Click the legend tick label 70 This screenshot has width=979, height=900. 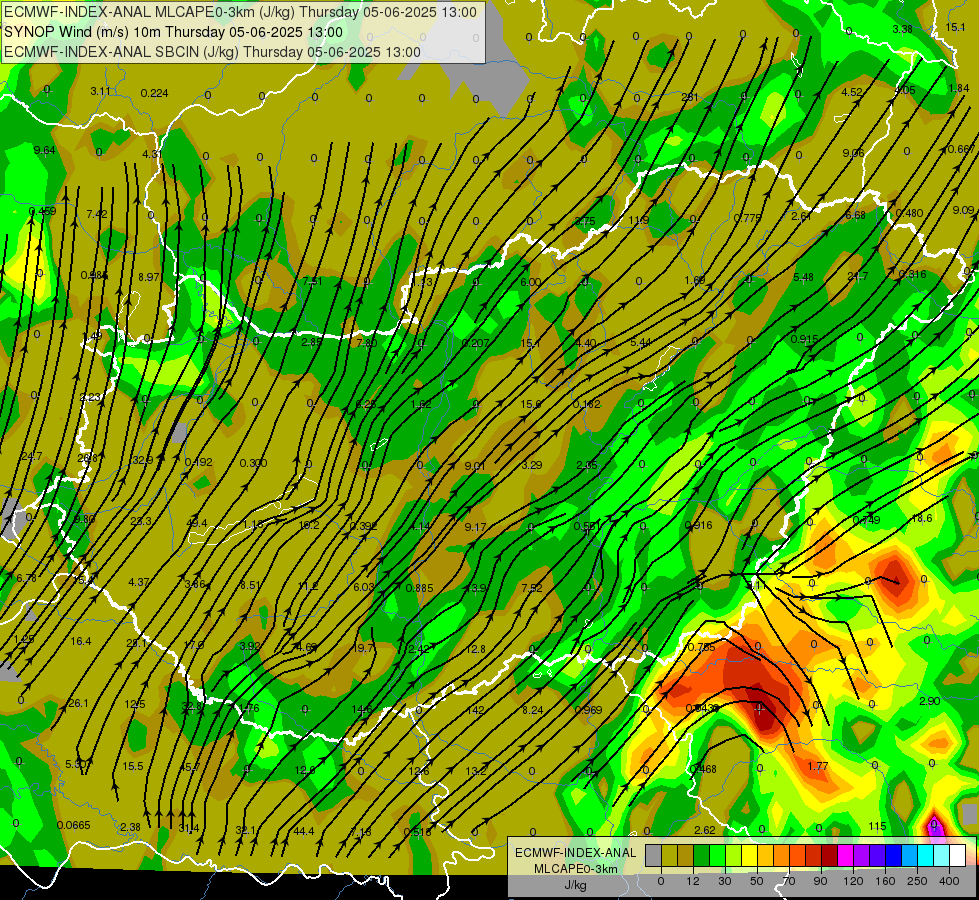(789, 881)
